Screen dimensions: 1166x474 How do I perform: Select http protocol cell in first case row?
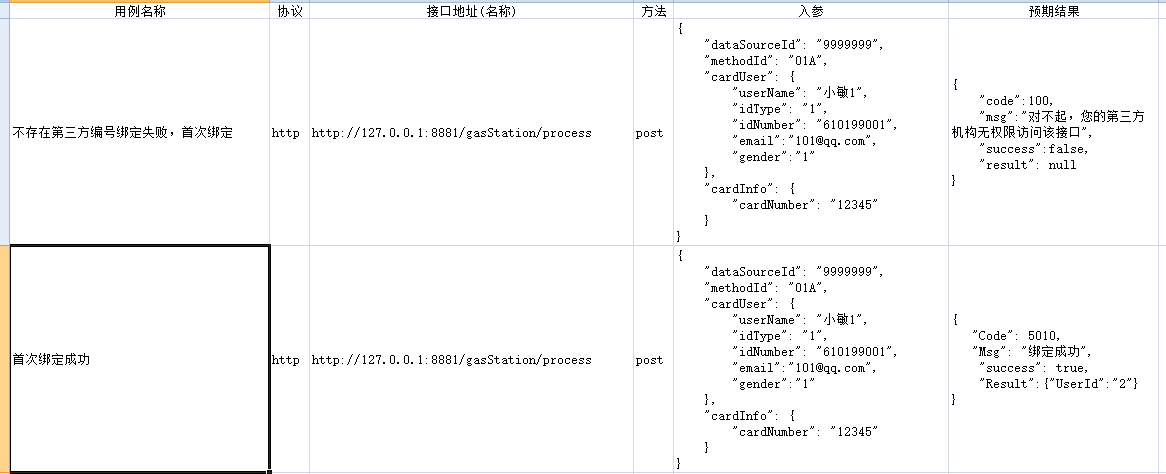pyautogui.click(x=289, y=132)
